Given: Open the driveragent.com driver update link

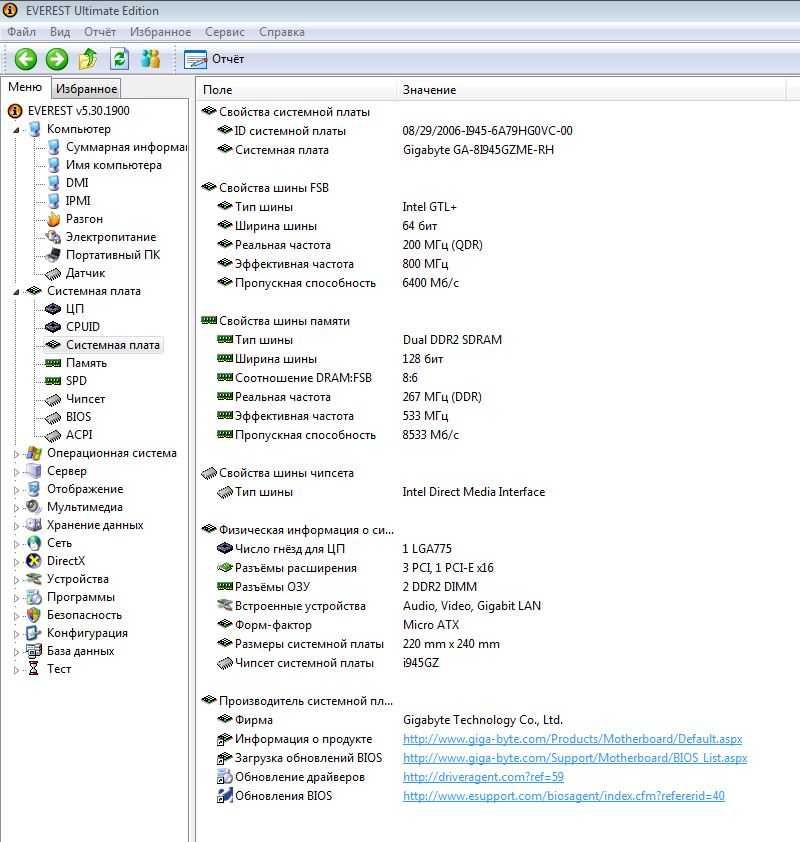Looking at the screenshot, I should pyautogui.click(x=483, y=777).
